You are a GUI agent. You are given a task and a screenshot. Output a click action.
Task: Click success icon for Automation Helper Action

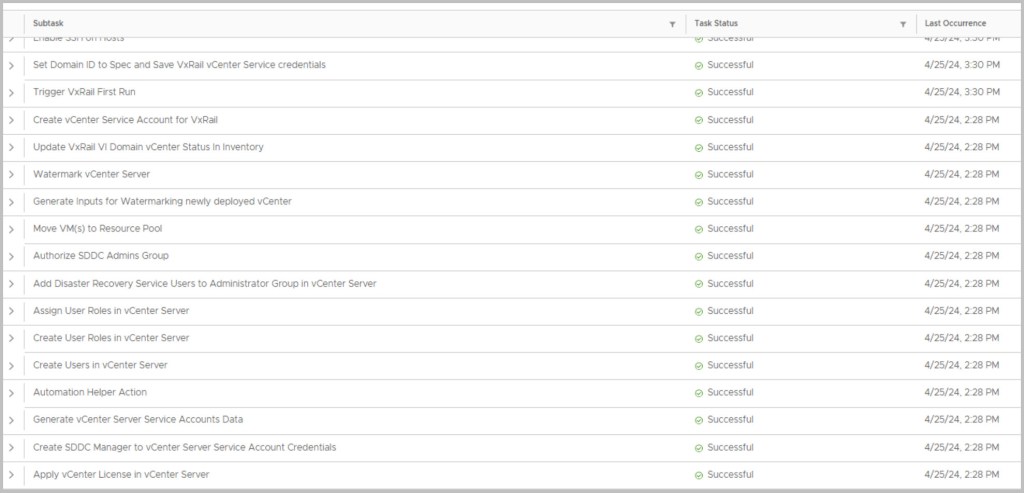pyautogui.click(x=699, y=393)
